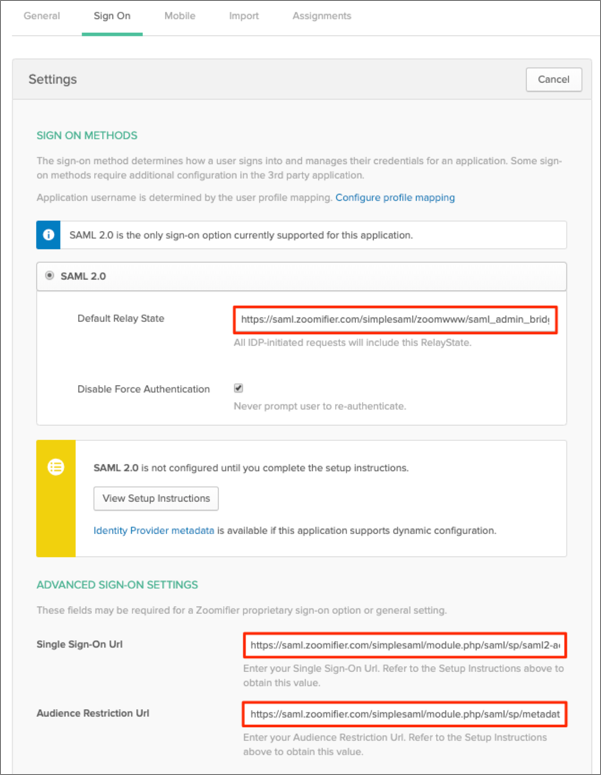The width and height of the screenshot is (601, 775).
Task: Select the SAML 2.0 radio button
Action: (x=50, y=276)
